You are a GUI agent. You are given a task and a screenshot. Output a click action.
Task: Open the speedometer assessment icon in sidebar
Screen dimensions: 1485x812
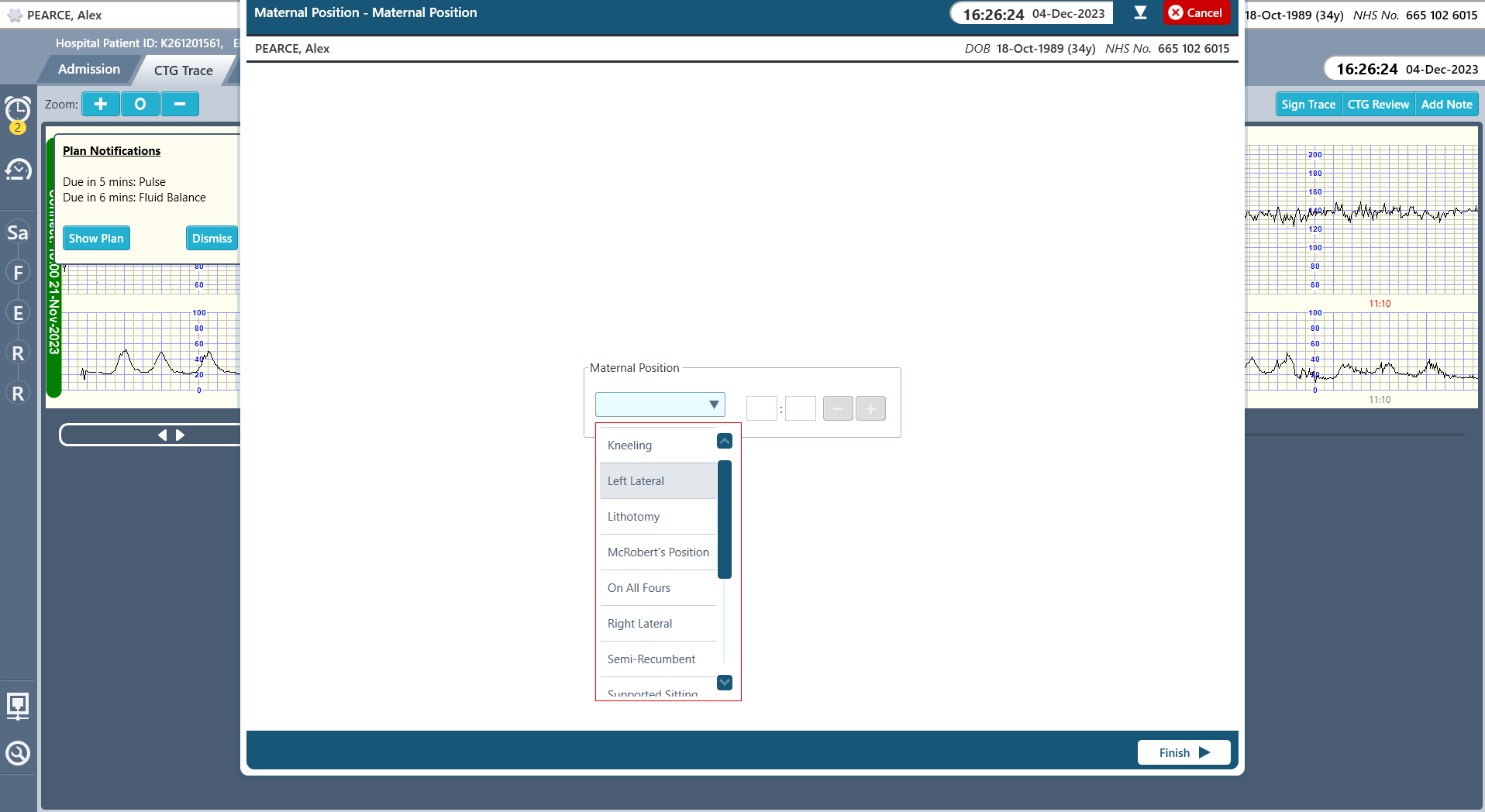point(18,169)
